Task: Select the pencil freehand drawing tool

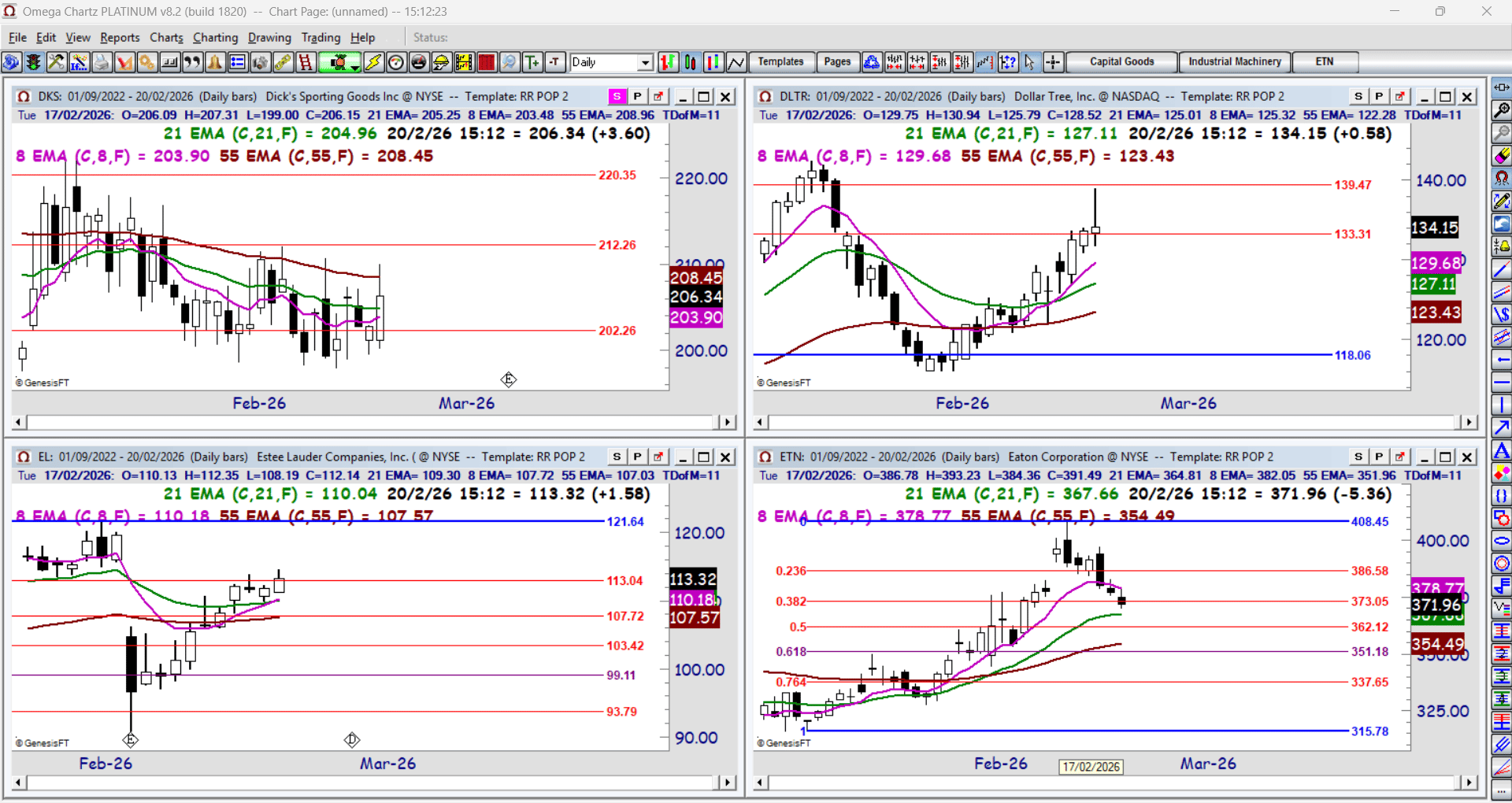Action: [1502, 201]
